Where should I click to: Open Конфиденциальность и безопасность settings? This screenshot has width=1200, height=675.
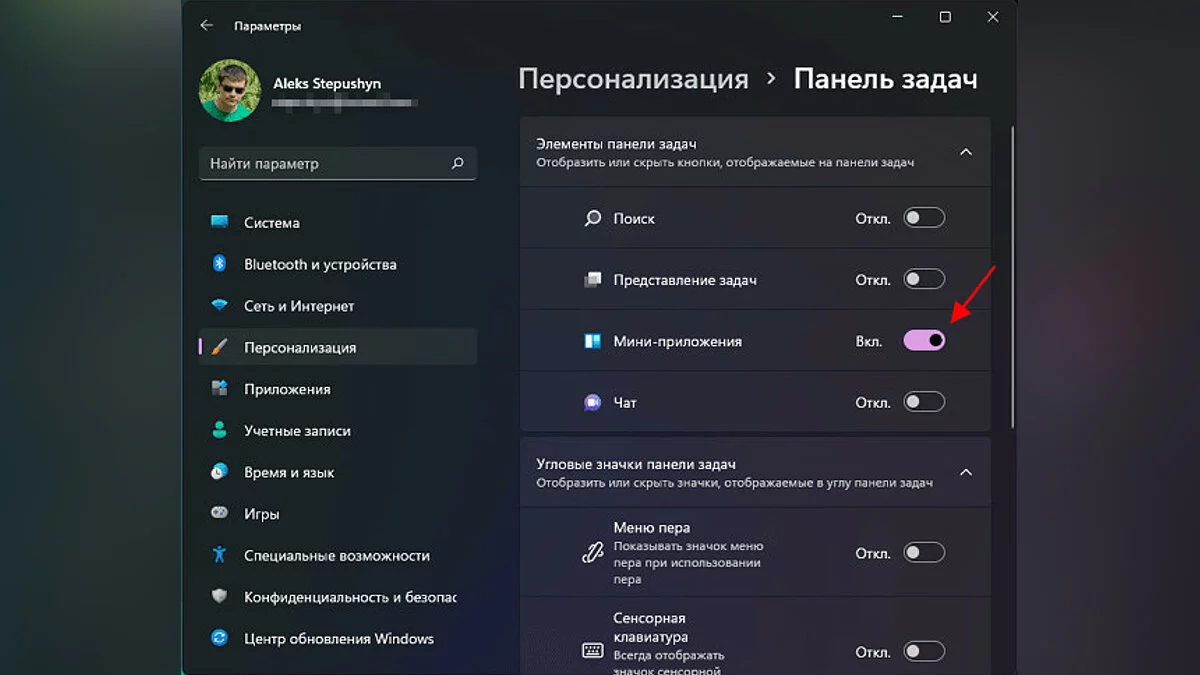tap(338, 597)
